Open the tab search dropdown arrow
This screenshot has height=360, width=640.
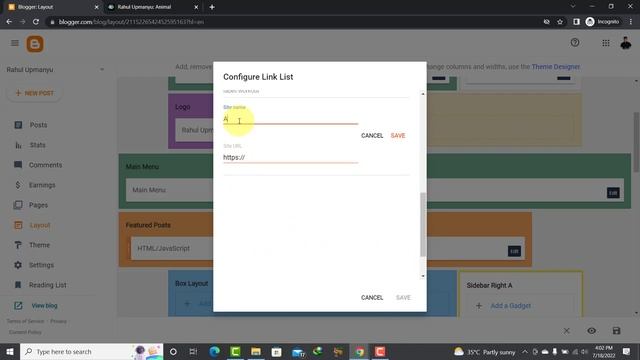[x=573, y=7]
